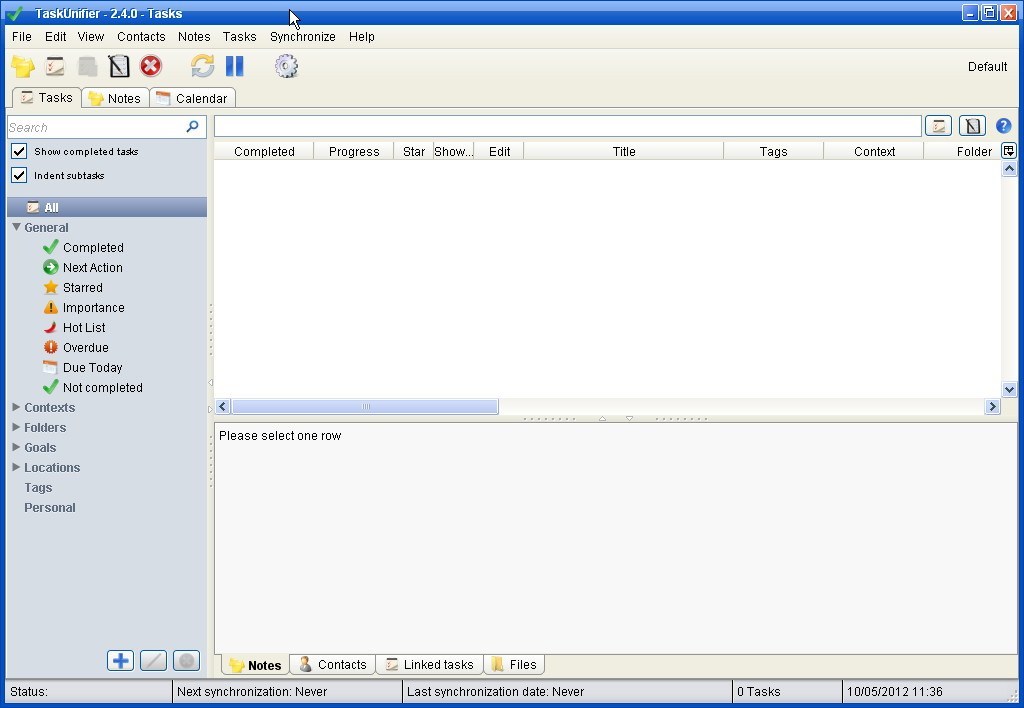Image resolution: width=1024 pixels, height=708 pixels.
Task: Click the quick-add task icon next to input
Action: coord(938,126)
